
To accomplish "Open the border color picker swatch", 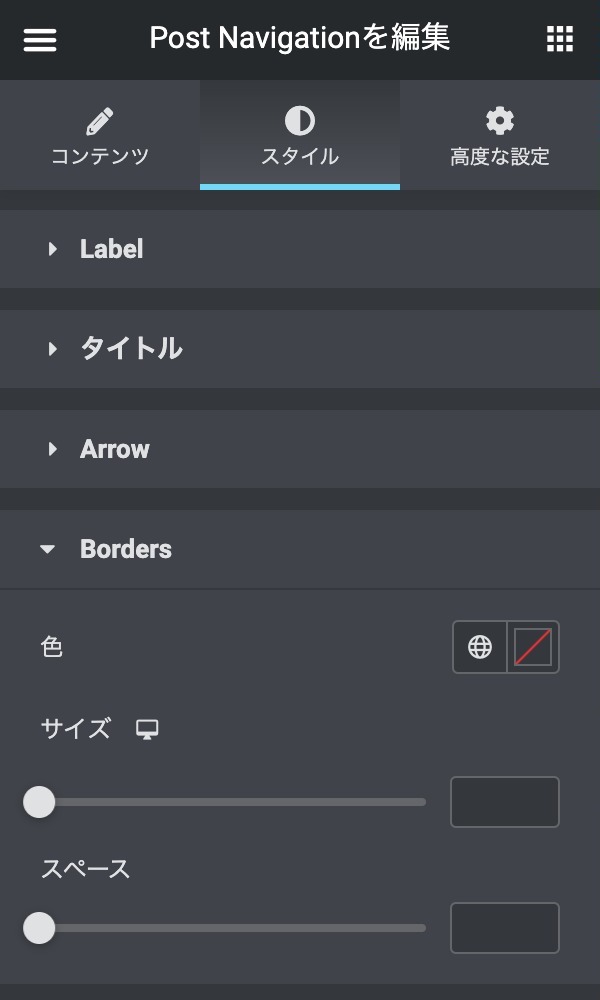I will coord(533,648).
